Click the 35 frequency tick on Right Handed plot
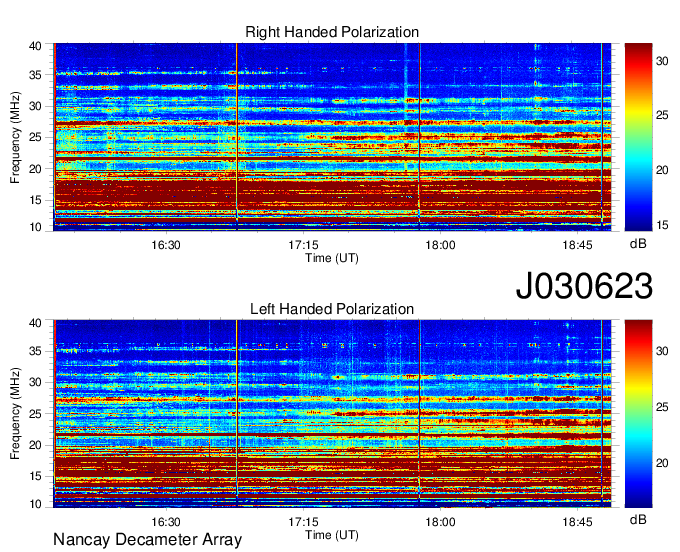Screen dimensions: 680x552 click(35, 75)
